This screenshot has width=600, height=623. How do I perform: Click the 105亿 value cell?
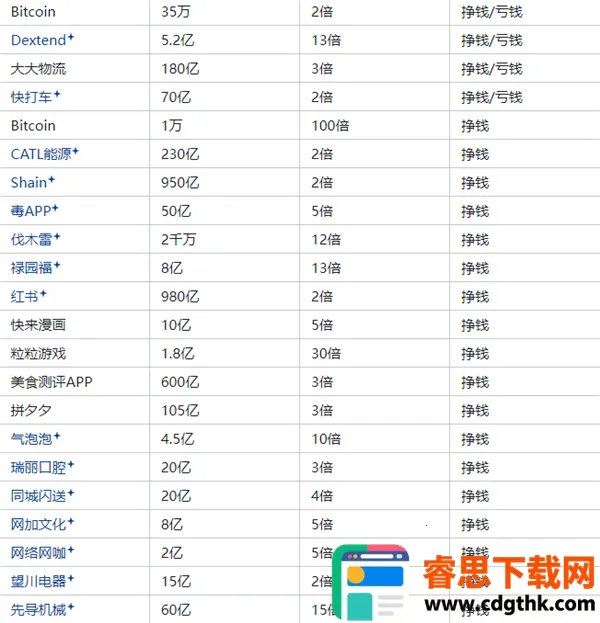click(225, 410)
